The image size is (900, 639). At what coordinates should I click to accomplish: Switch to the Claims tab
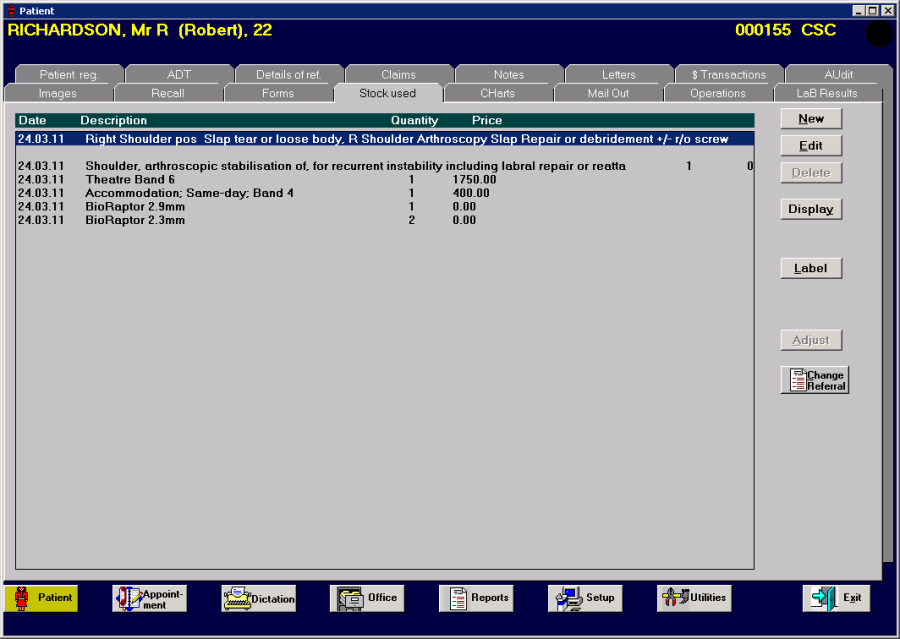coord(398,75)
